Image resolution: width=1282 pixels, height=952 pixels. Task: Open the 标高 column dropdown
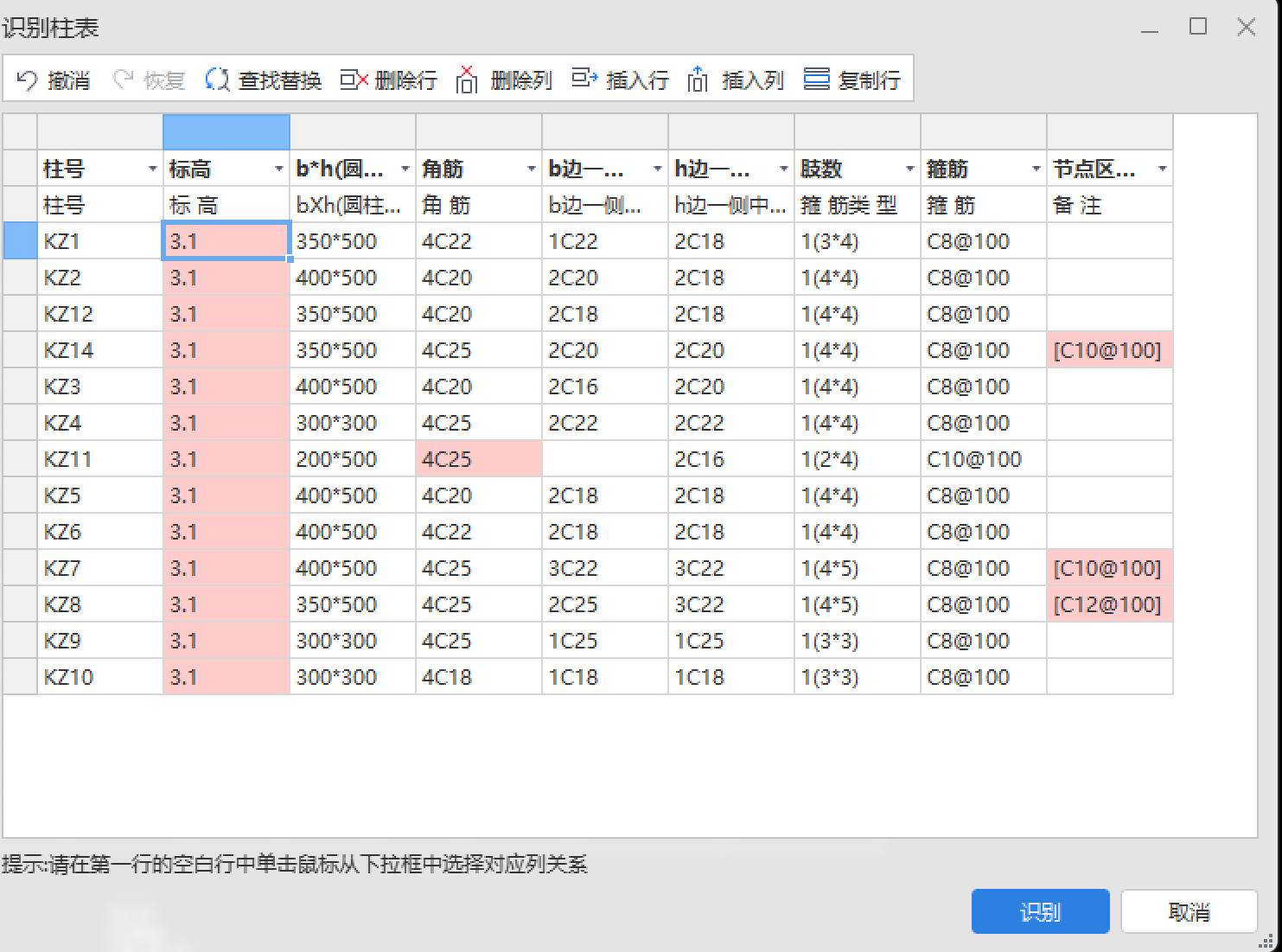278,169
